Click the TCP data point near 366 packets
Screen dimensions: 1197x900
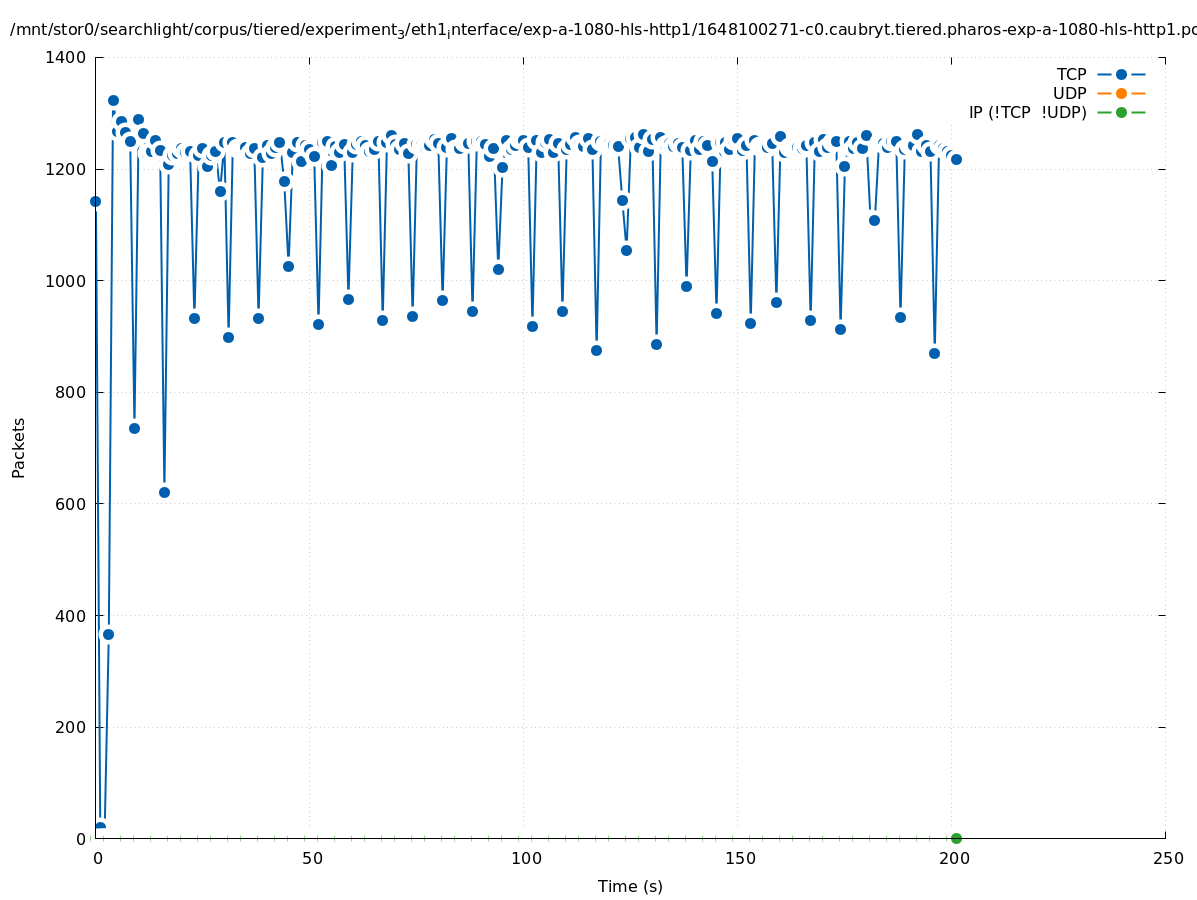[x=108, y=634]
